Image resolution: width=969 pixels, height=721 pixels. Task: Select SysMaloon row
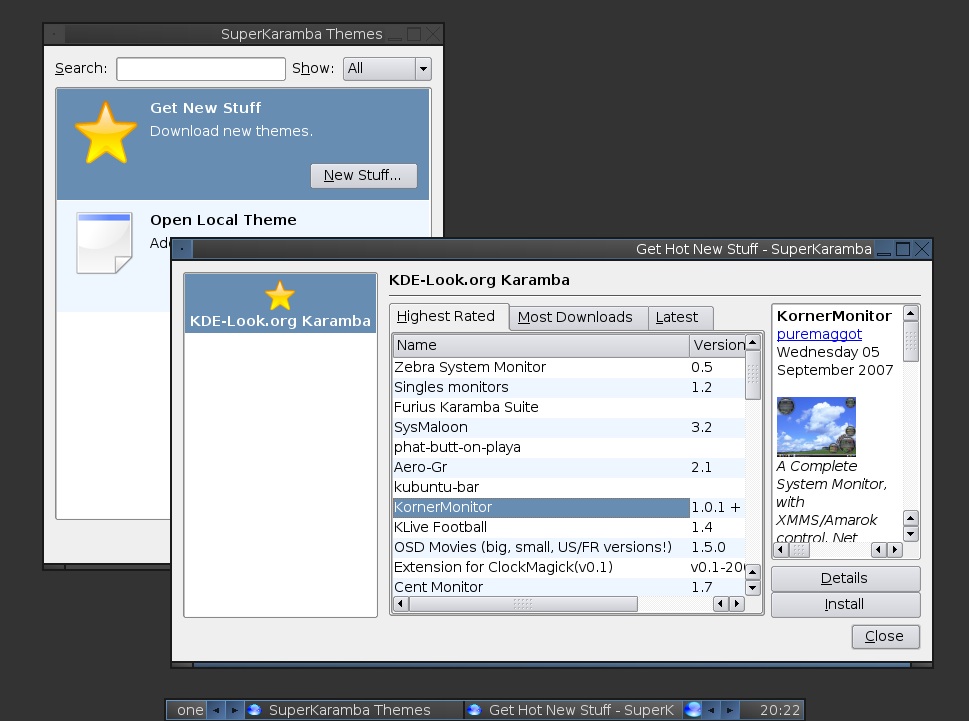(569, 427)
